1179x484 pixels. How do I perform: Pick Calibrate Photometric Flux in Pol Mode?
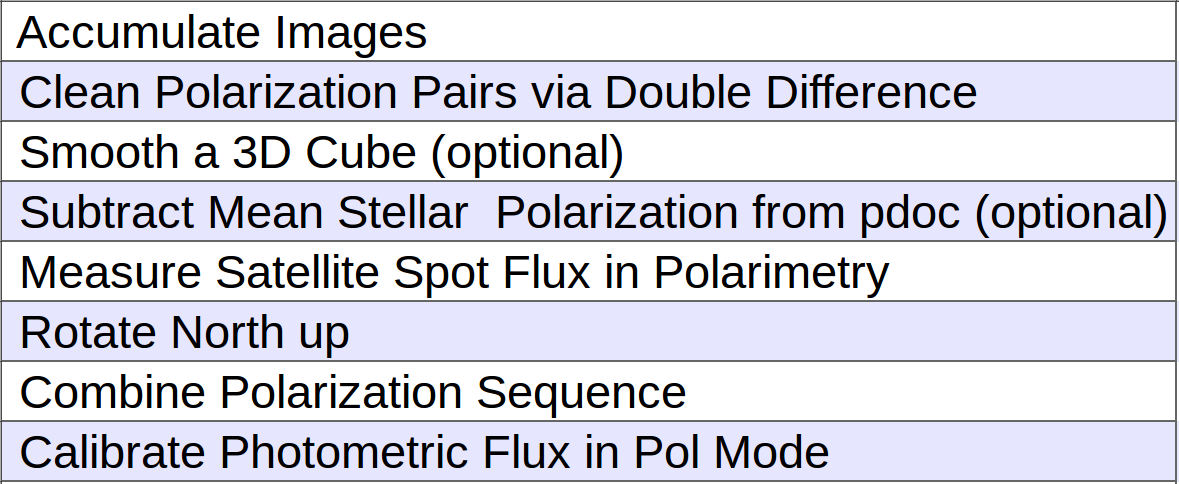click(x=424, y=452)
